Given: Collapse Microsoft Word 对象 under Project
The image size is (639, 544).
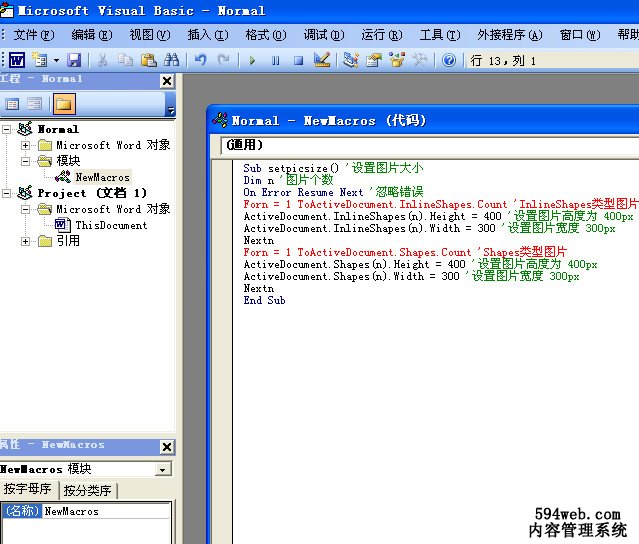Looking at the screenshot, I should pyautogui.click(x=25, y=209).
